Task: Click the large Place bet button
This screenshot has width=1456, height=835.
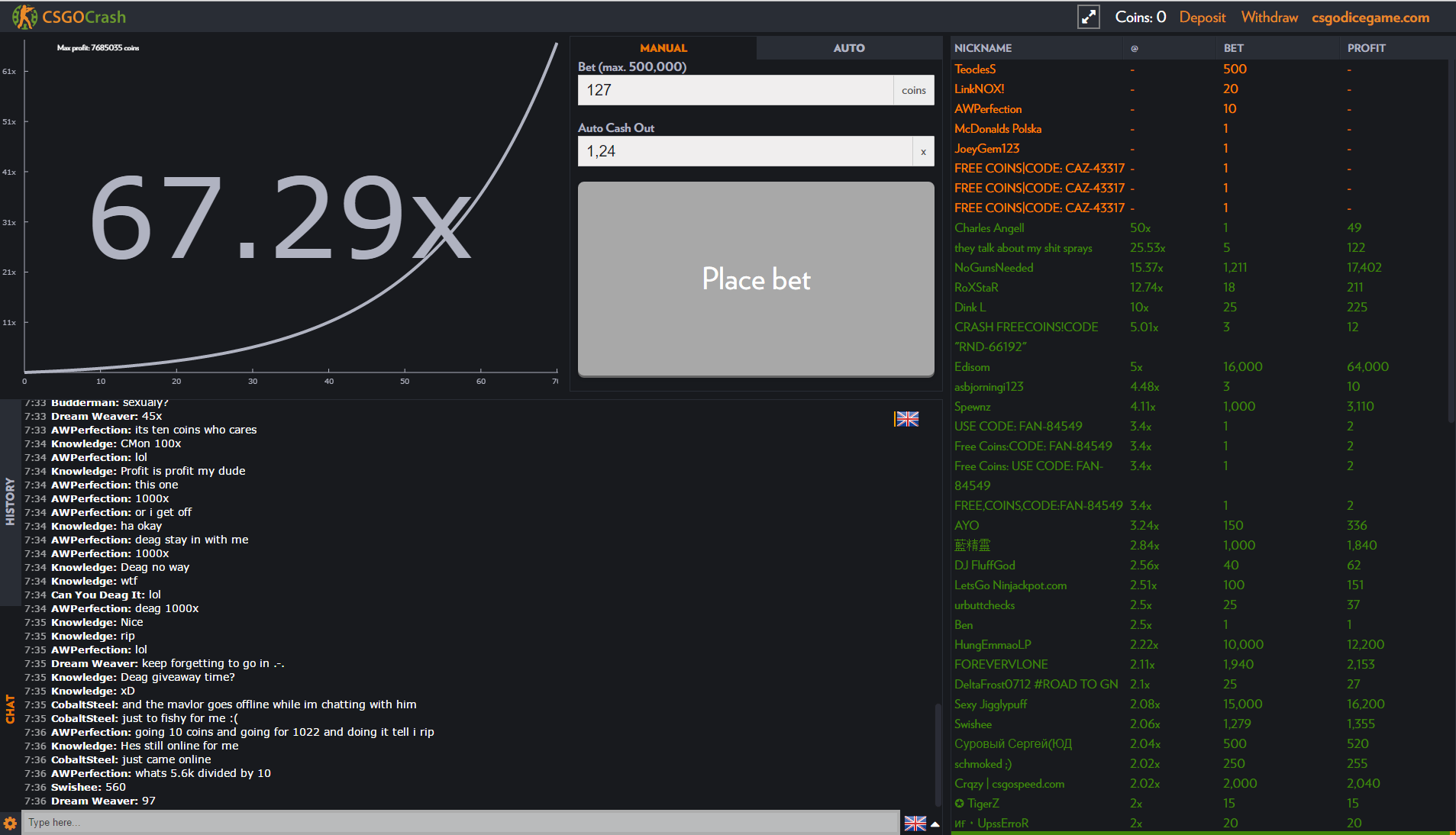Action: 756,279
